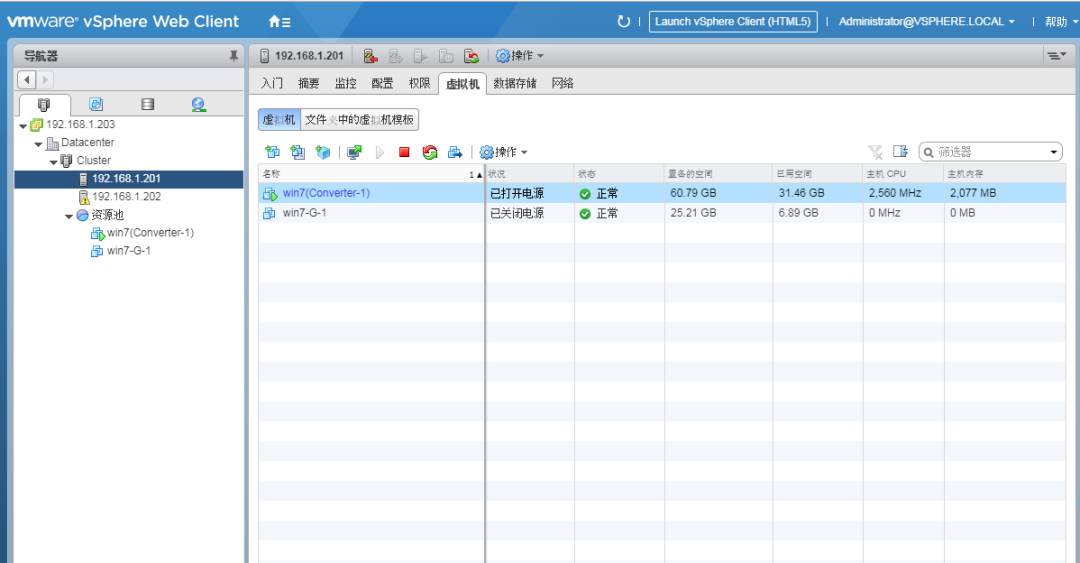Go forward with the navigator right arrow
This screenshot has height=563, width=1080.
(45, 80)
